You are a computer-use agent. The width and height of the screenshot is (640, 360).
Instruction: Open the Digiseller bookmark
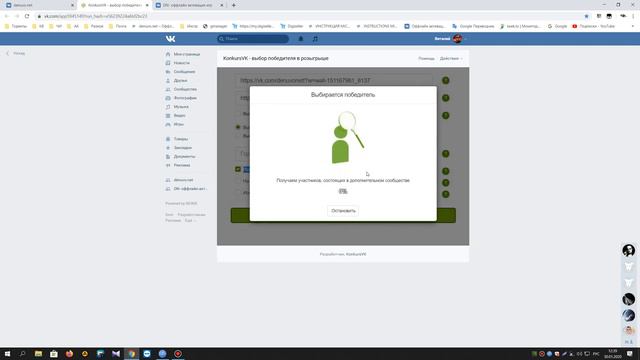[291, 26]
